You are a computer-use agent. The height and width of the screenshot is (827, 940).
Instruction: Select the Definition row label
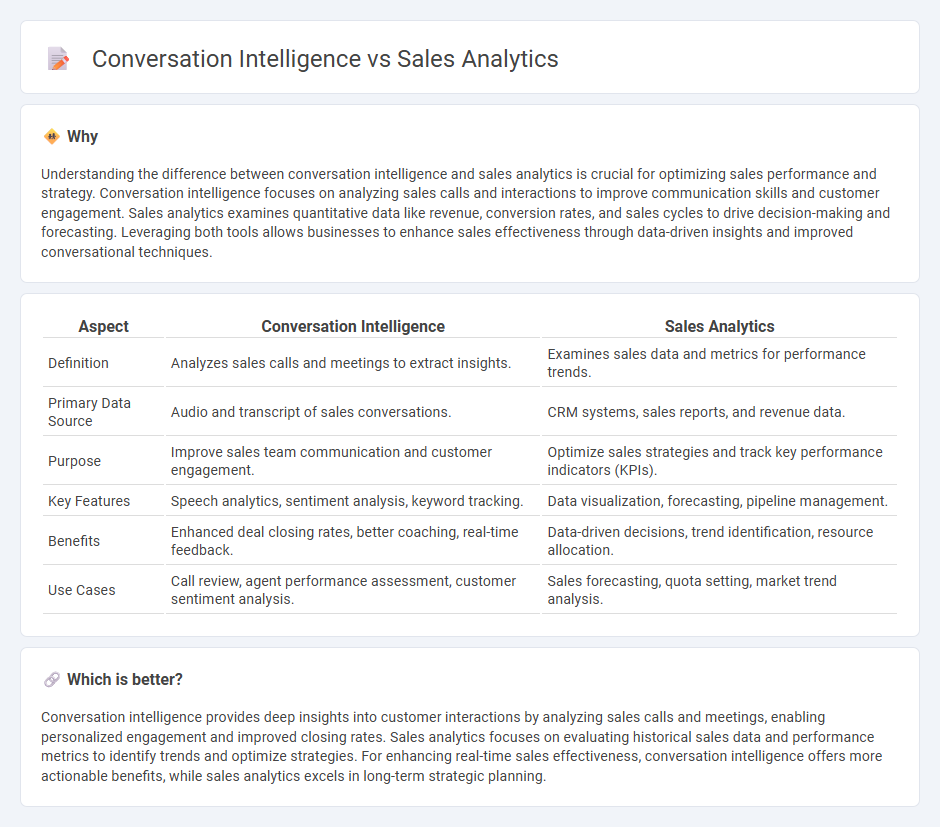[78, 363]
